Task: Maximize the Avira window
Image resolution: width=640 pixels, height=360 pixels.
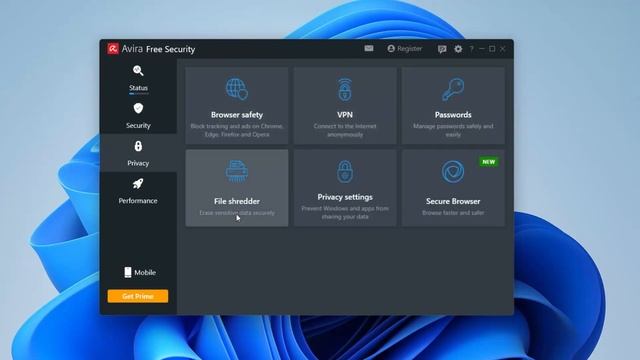Action: [492, 49]
